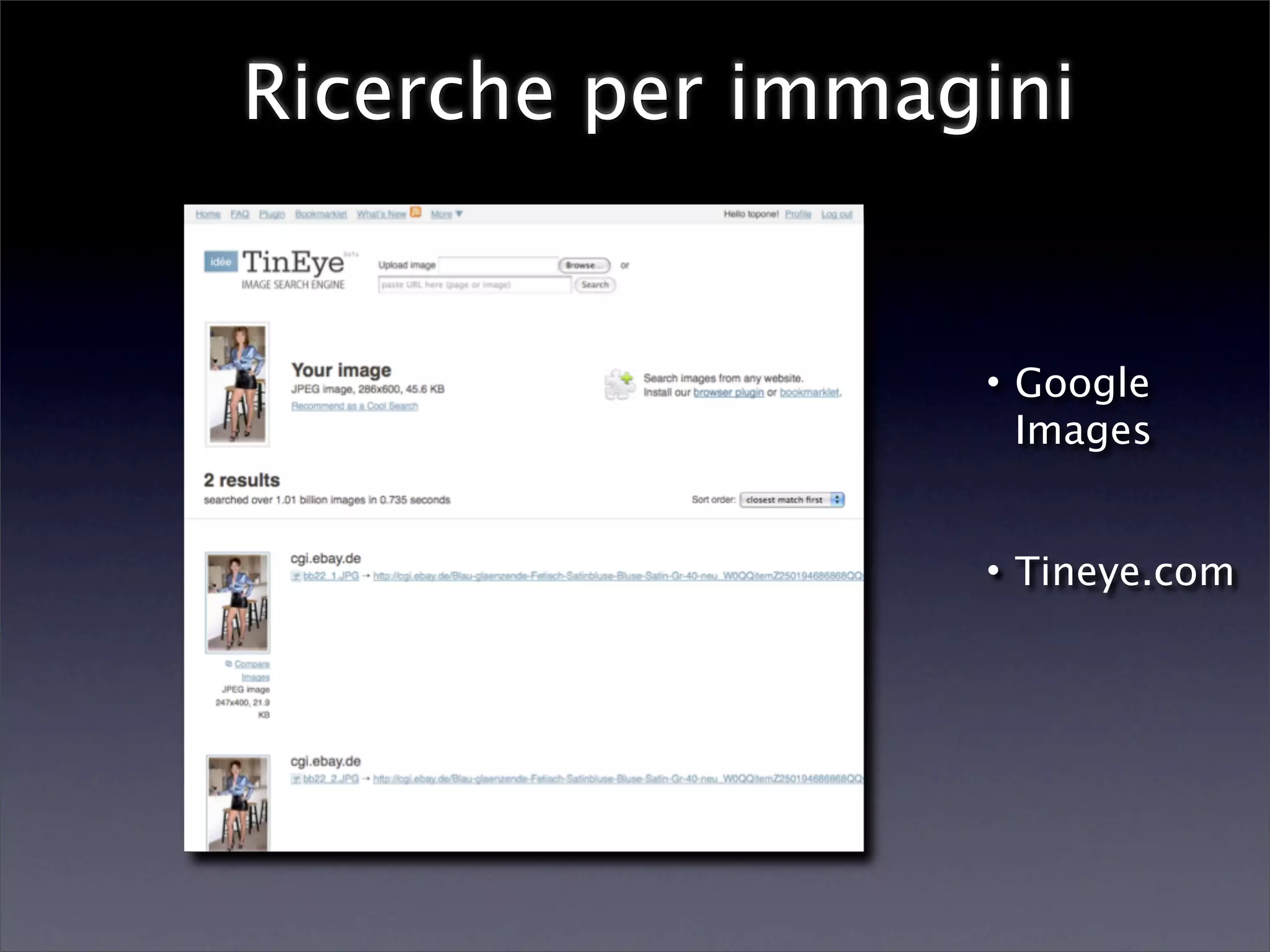Go to the Bookmarklet page
This screenshot has width=1270, height=952.
click(x=321, y=214)
